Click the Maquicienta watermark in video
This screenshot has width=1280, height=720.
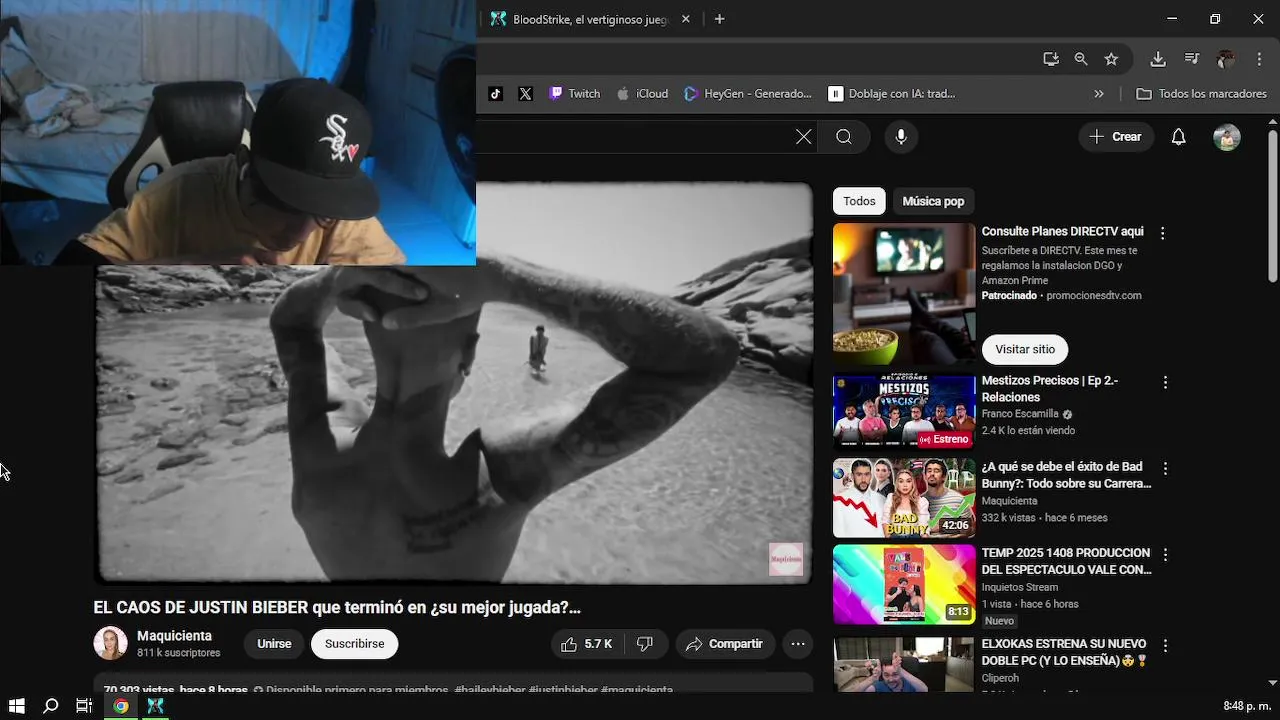786,559
